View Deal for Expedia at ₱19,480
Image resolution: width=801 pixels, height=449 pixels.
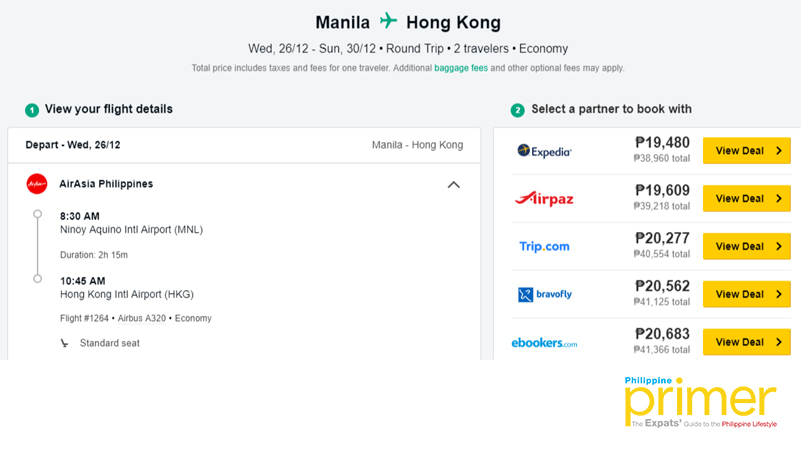[746, 151]
